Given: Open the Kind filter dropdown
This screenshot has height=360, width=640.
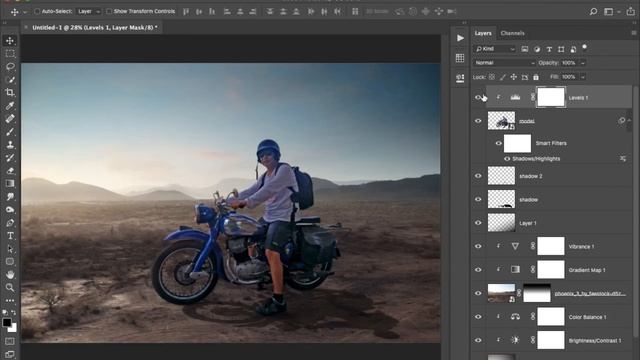Looking at the screenshot, I should tap(495, 49).
